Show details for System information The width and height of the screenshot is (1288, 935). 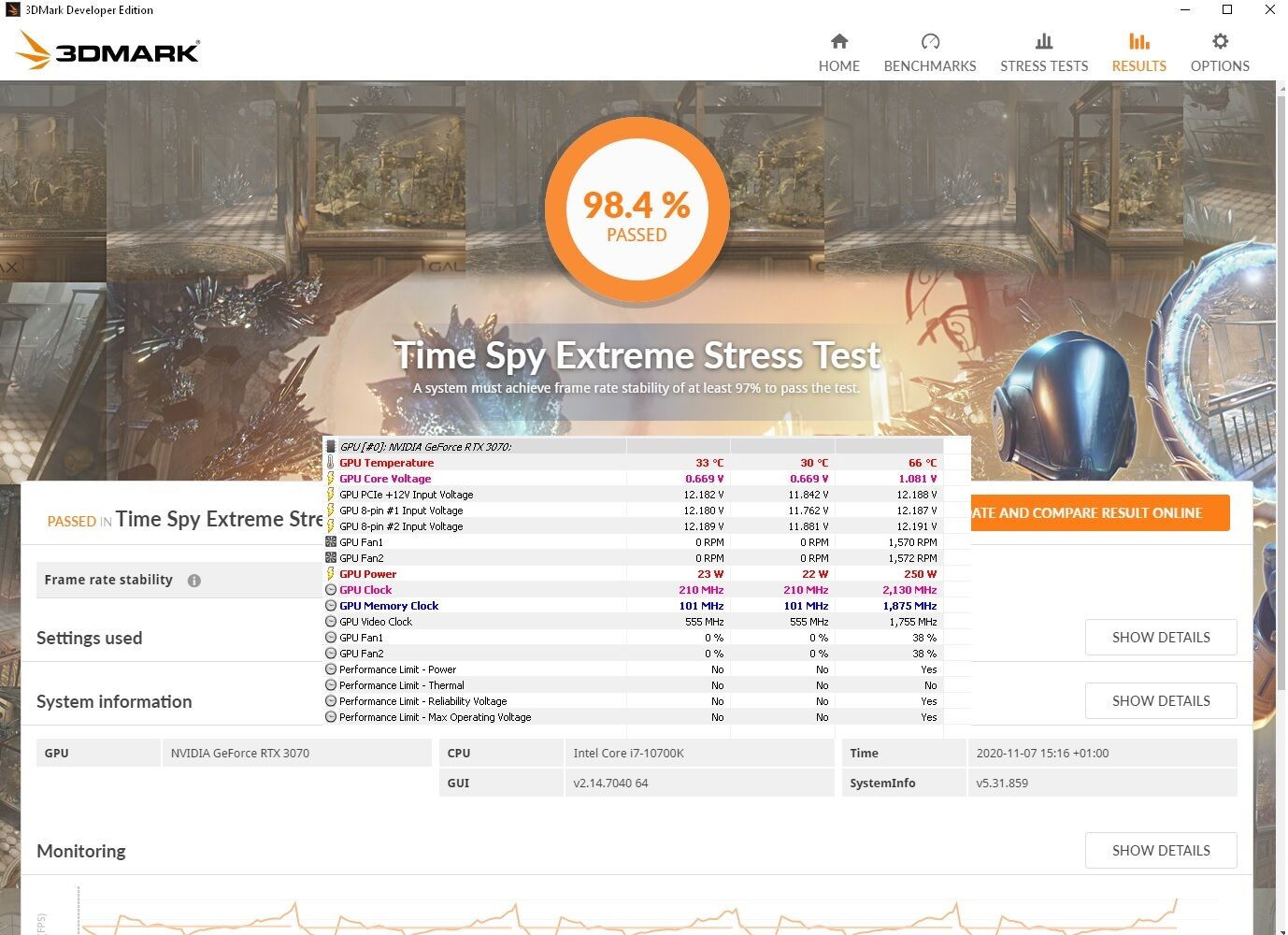[1161, 700]
